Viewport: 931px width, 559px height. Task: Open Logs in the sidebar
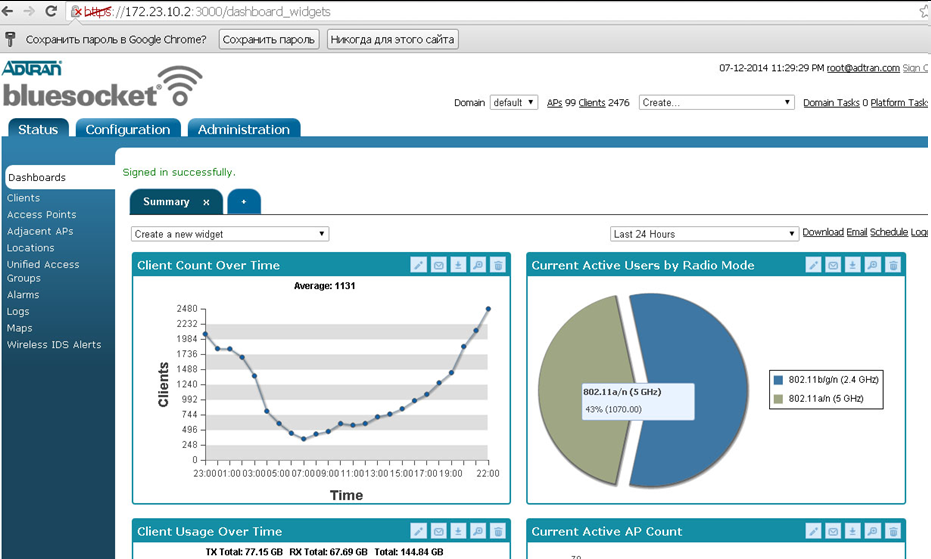tap(18, 311)
